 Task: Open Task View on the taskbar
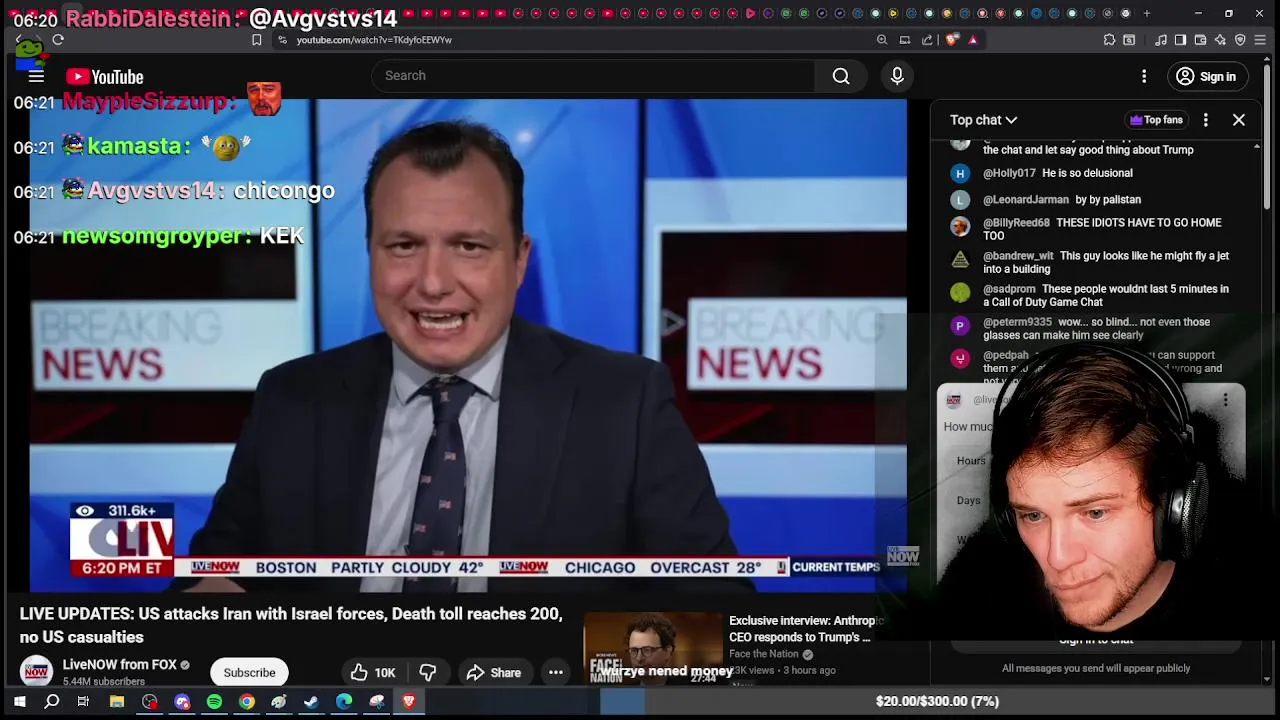(84, 702)
